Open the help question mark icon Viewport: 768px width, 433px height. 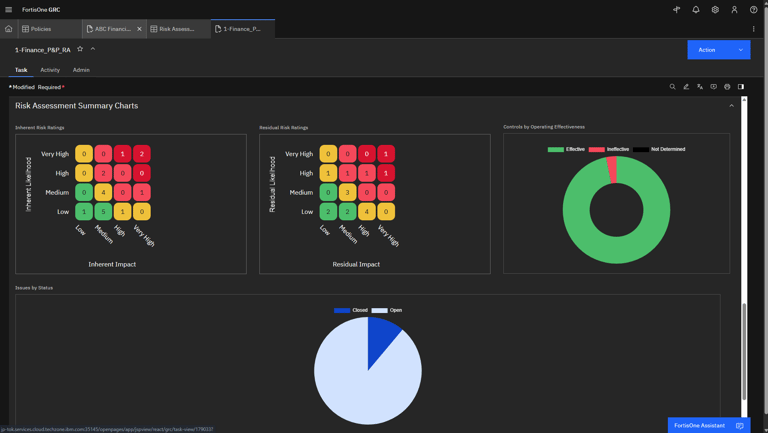pos(753,9)
